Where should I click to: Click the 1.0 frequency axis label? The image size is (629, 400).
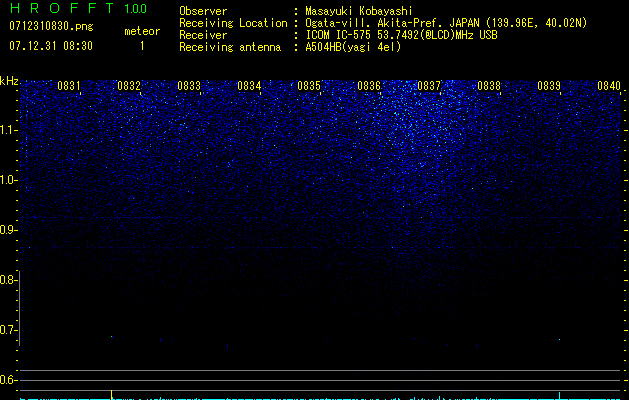8,180
